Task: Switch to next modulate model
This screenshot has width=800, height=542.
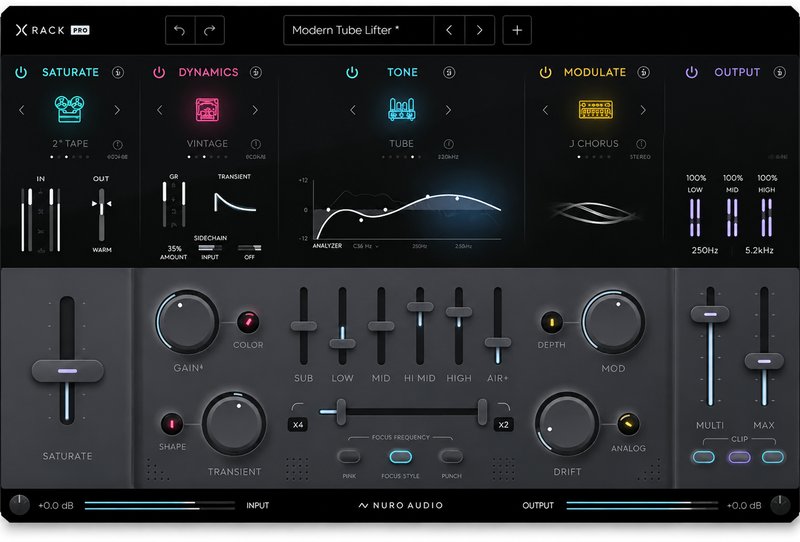Action: point(643,110)
